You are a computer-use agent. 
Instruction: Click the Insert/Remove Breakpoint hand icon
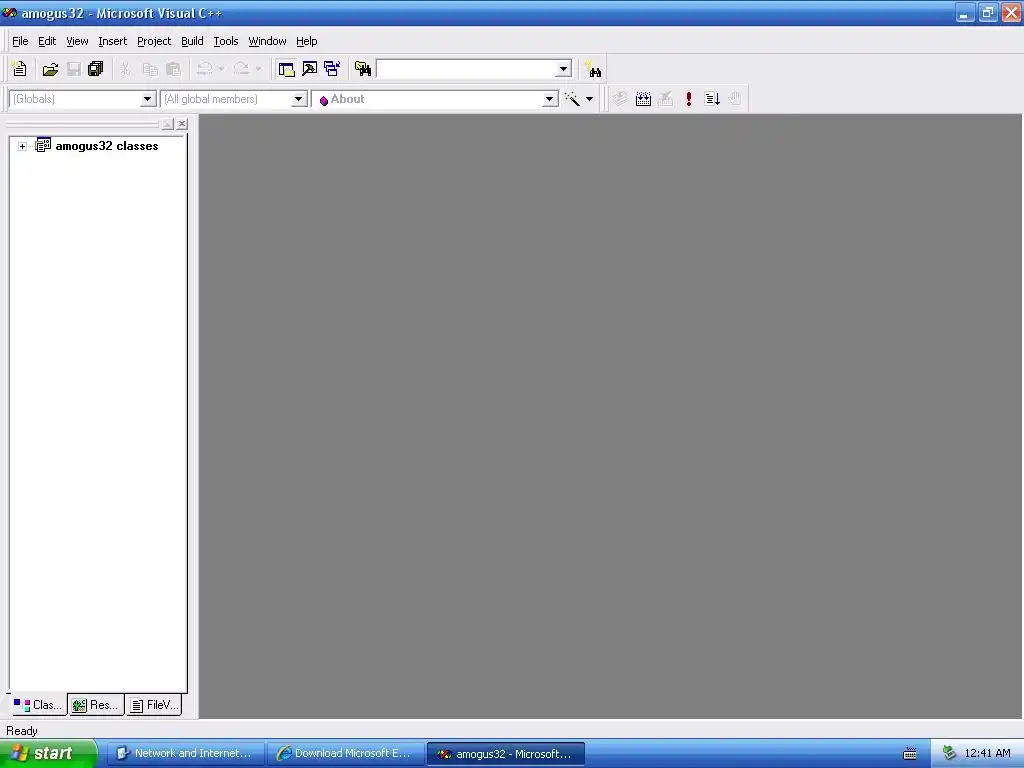(x=735, y=99)
